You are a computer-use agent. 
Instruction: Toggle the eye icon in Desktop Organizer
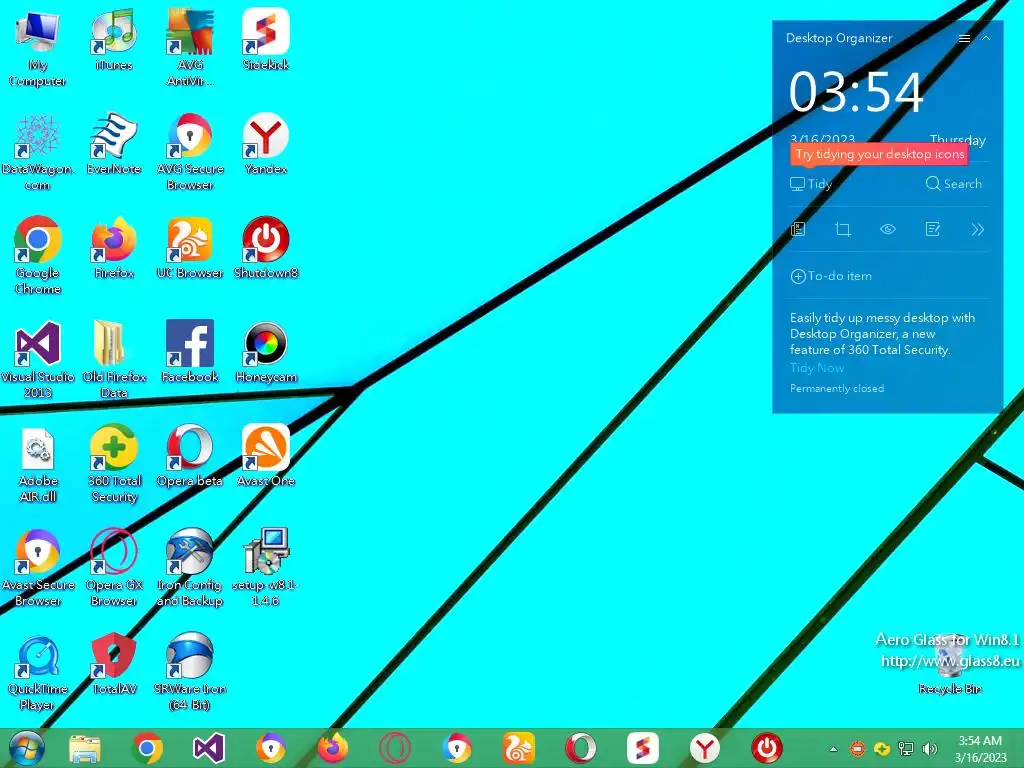(x=888, y=229)
